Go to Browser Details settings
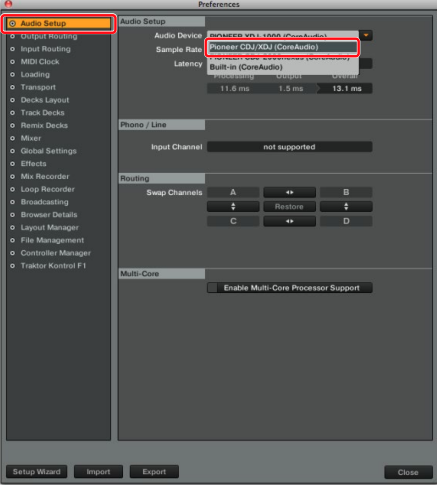The height and width of the screenshot is (485, 437). click(x=49, y=215)
